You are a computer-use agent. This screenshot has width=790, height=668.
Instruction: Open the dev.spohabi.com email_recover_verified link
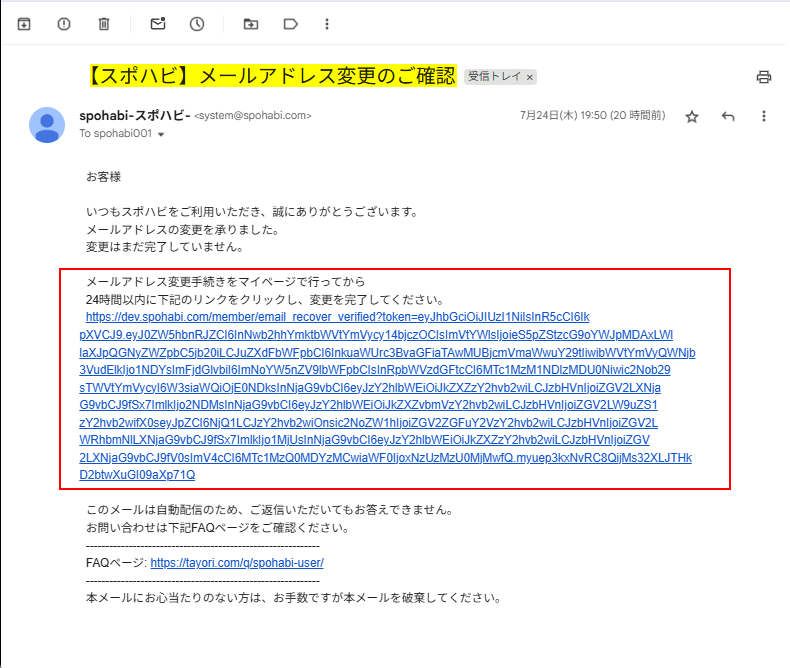click(387, 396)
